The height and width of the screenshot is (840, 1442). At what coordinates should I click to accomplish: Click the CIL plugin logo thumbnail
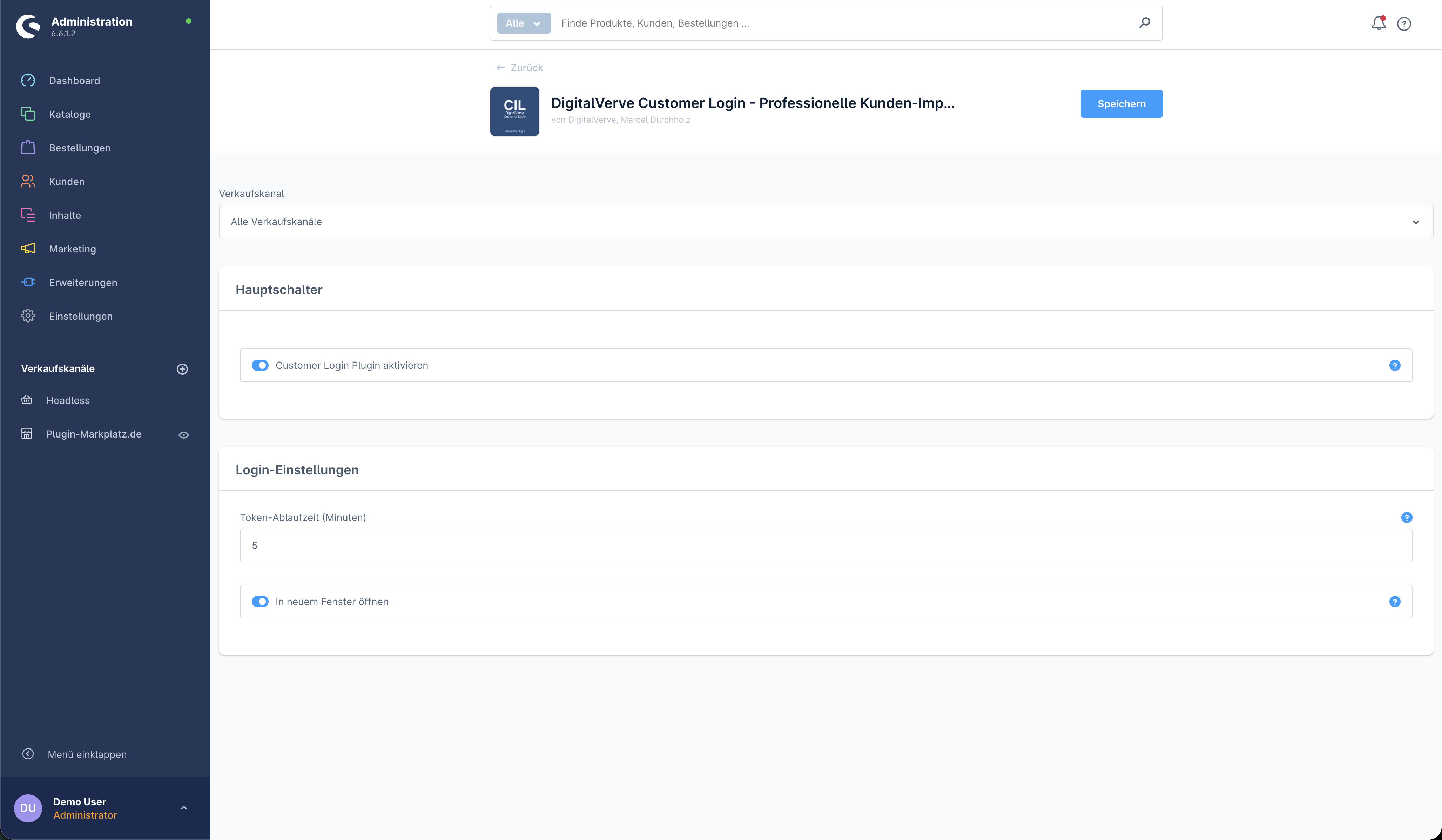coord(514,111)
